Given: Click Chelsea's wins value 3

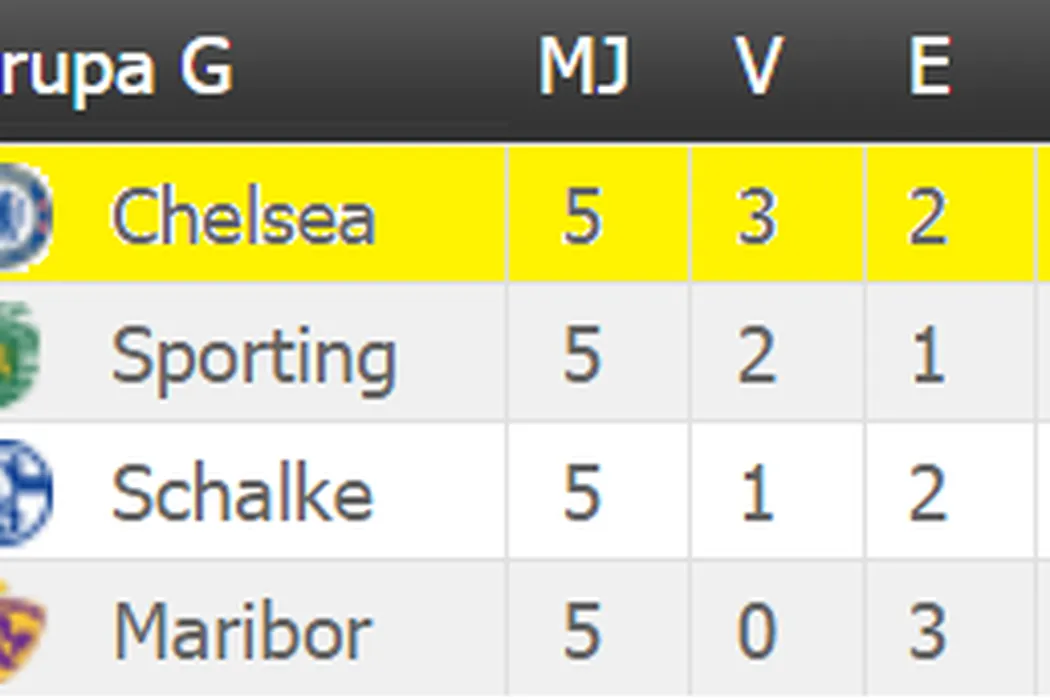Looking at the screenshot, I should pos(757,217).
